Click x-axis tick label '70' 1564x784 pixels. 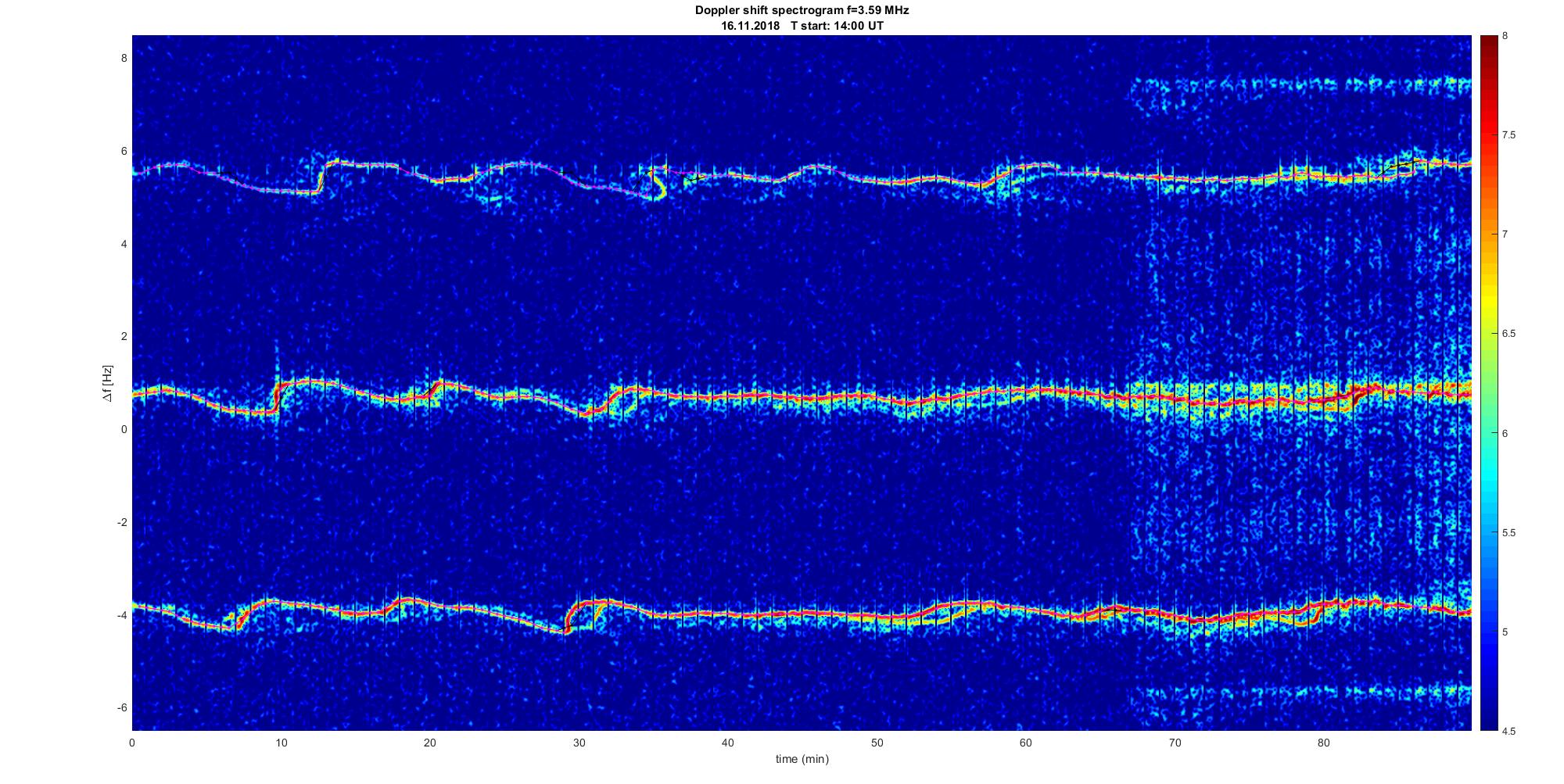1175,742
